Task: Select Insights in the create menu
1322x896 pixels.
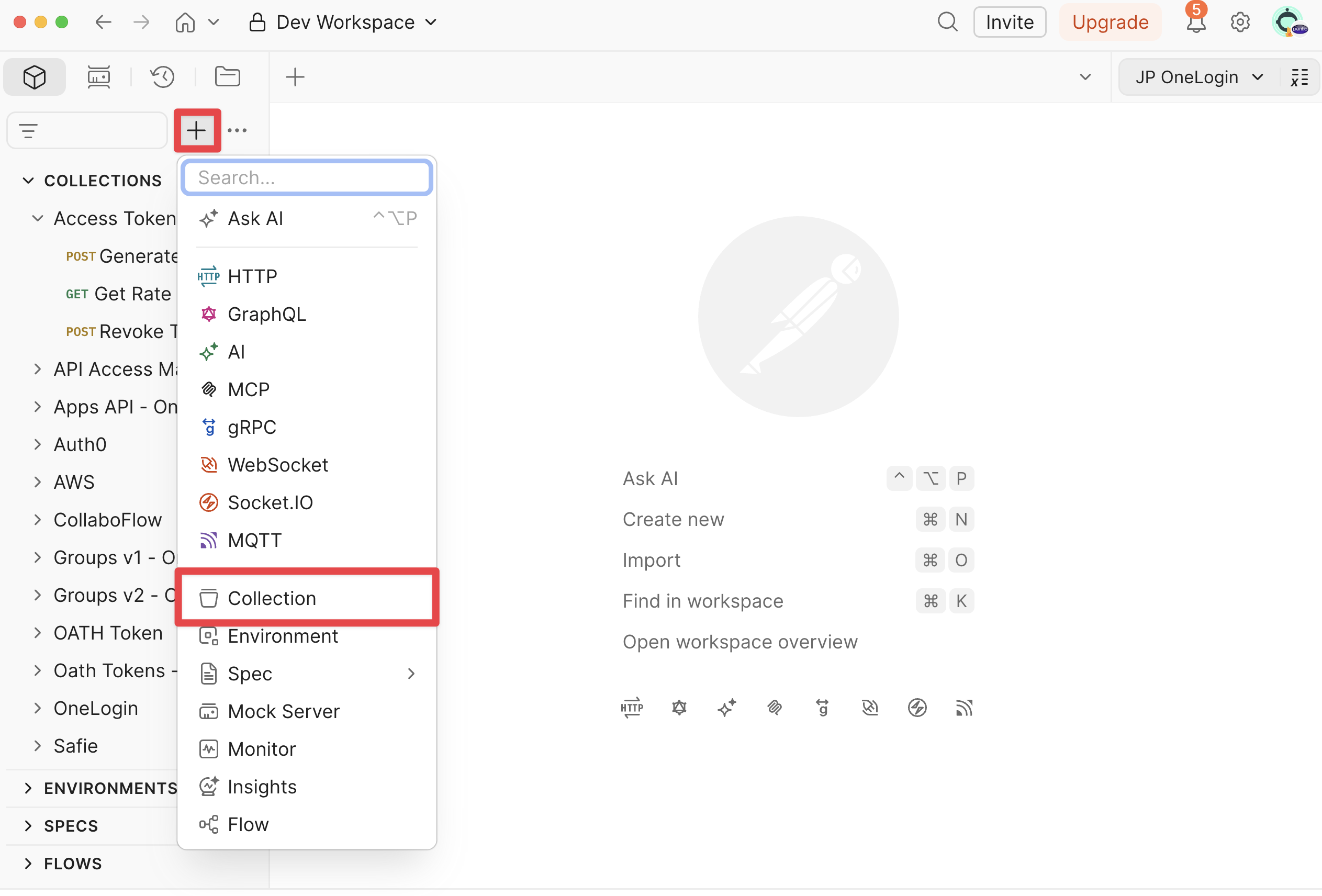Action: click(x=307, y=787)
